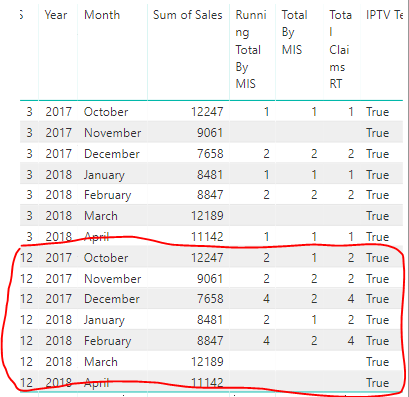Click sales value 9061 in MIS 12 November row
The height and width of the screenshot is (397, 409).
click(210, 279)
